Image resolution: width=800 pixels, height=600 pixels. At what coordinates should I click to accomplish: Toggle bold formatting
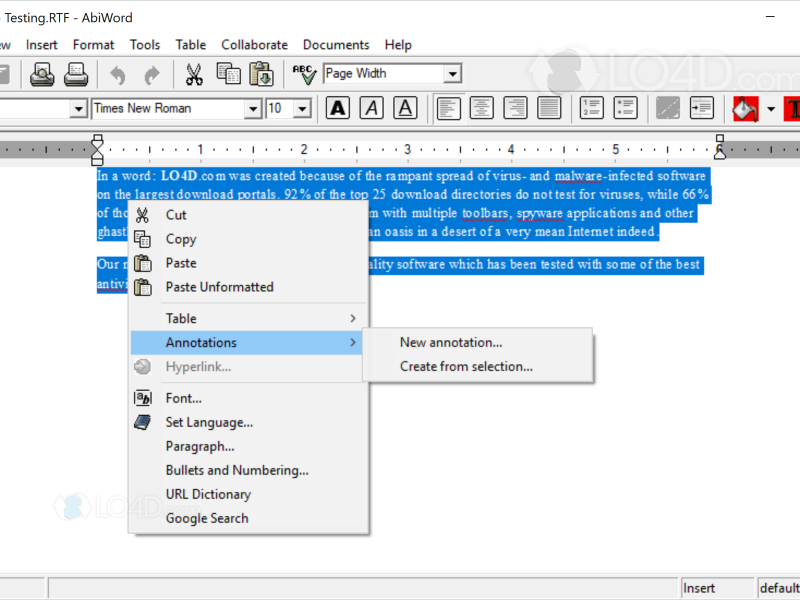click(338, 108)
